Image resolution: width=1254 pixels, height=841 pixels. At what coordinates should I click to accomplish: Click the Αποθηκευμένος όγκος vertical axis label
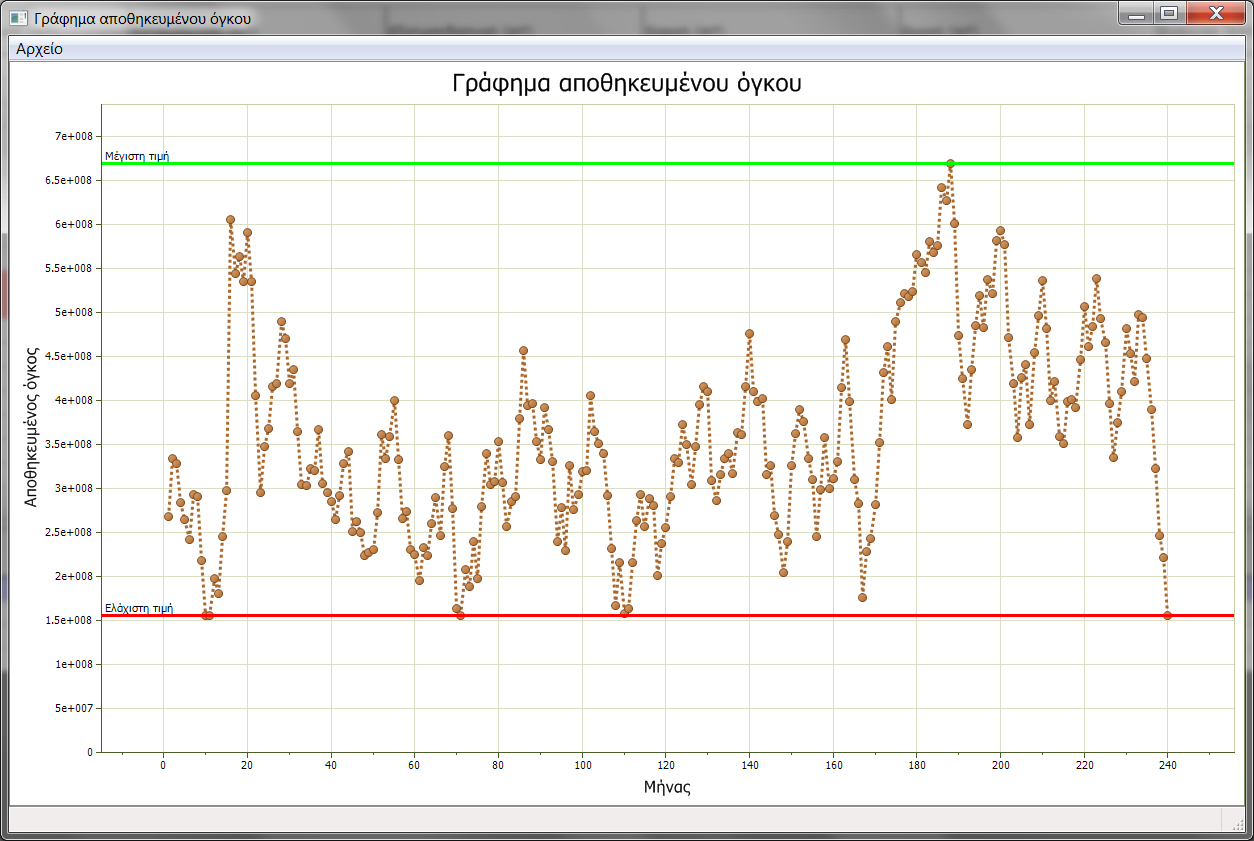pyautogui.click(x=31, y=427)
